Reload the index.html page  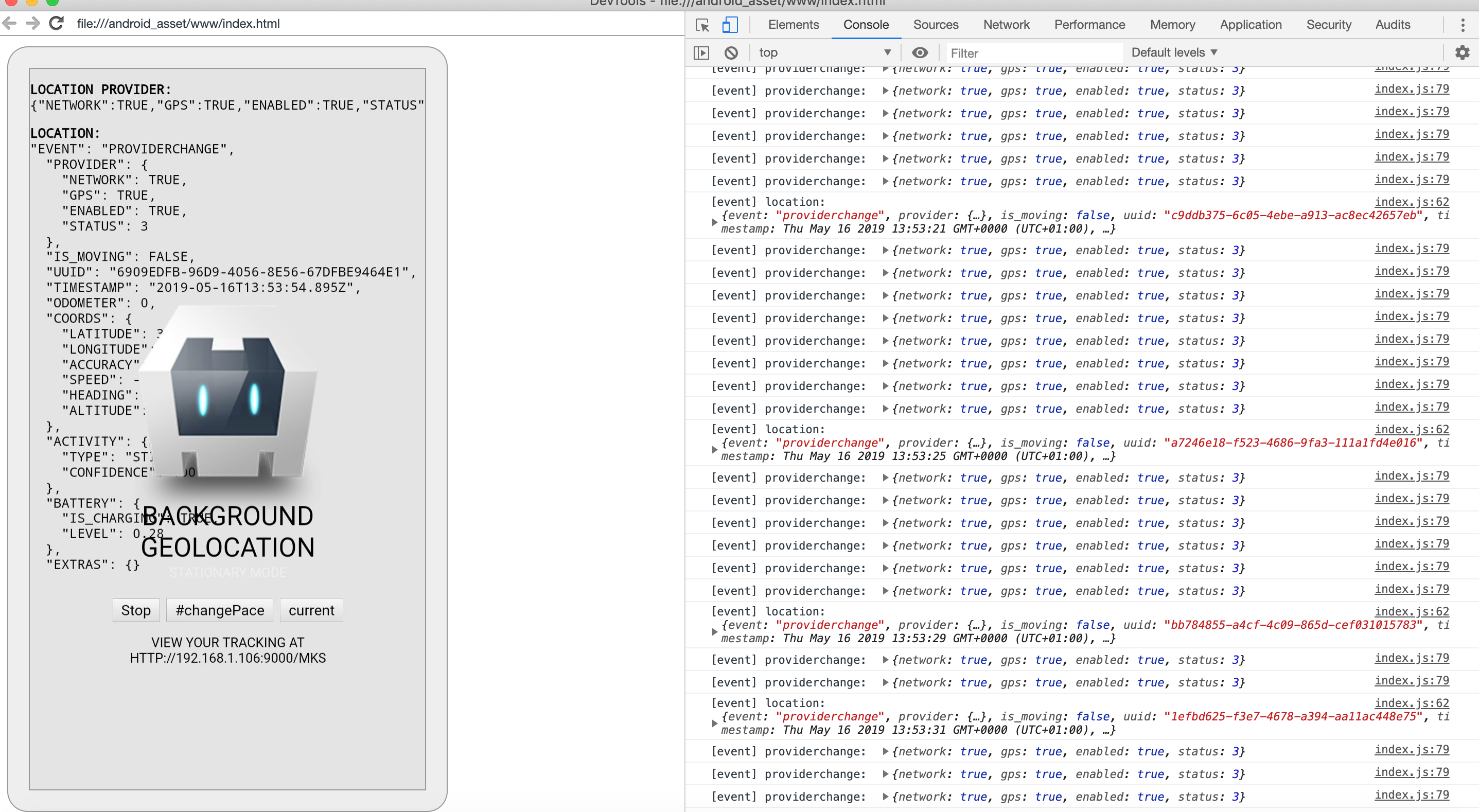pos(56,23)
